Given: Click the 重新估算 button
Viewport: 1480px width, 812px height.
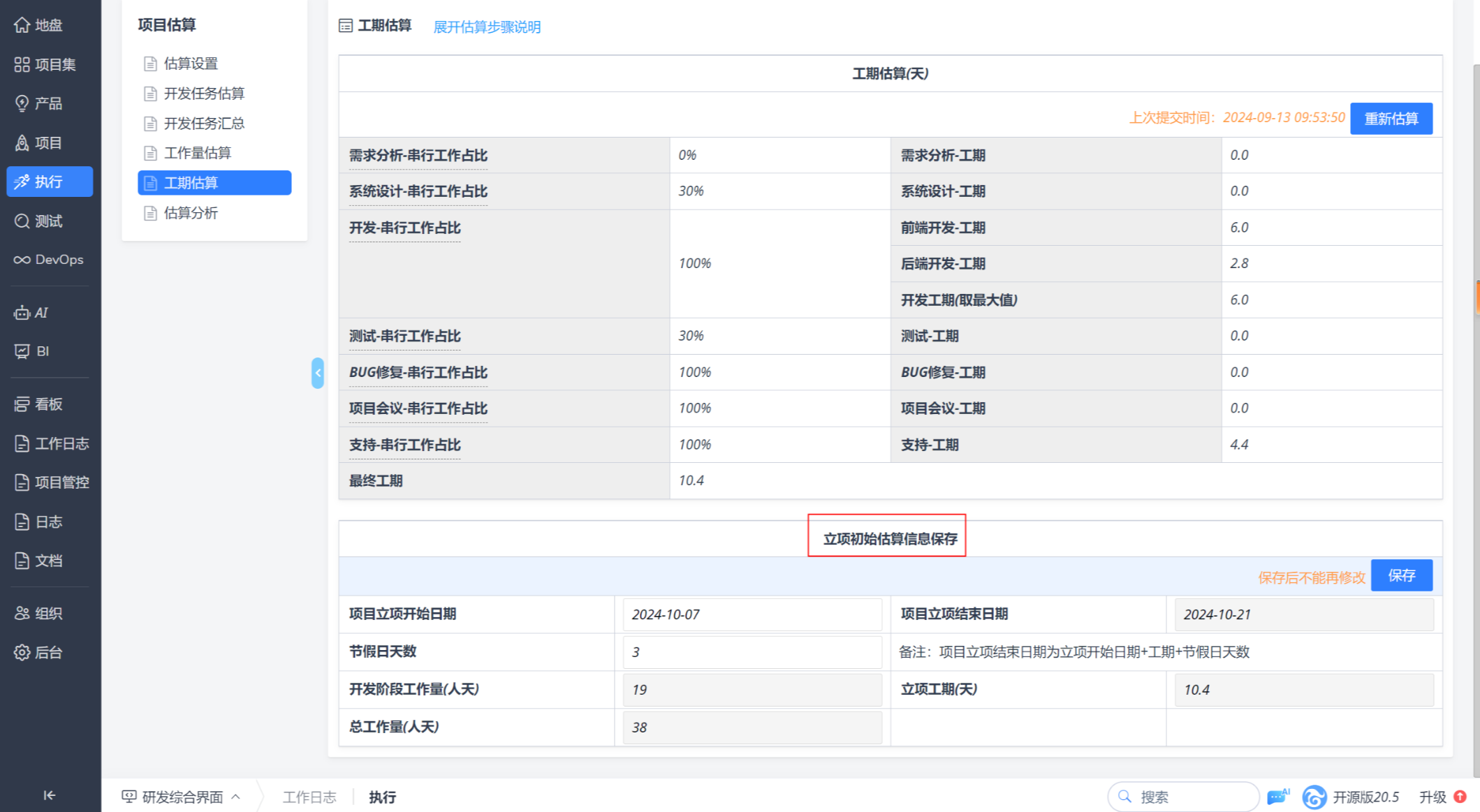Looking at the screenshot, I should pyautogui.click(x=1391, y=119).
